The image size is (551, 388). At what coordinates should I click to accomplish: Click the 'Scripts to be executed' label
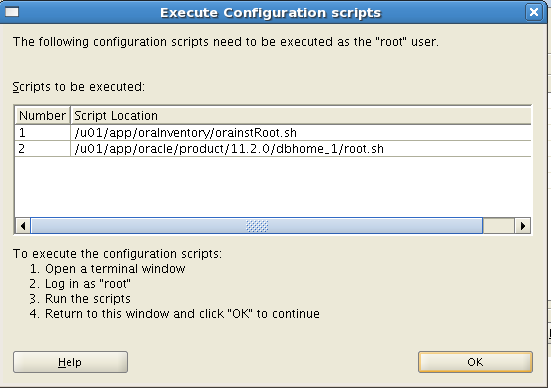(x=79, y=86)
